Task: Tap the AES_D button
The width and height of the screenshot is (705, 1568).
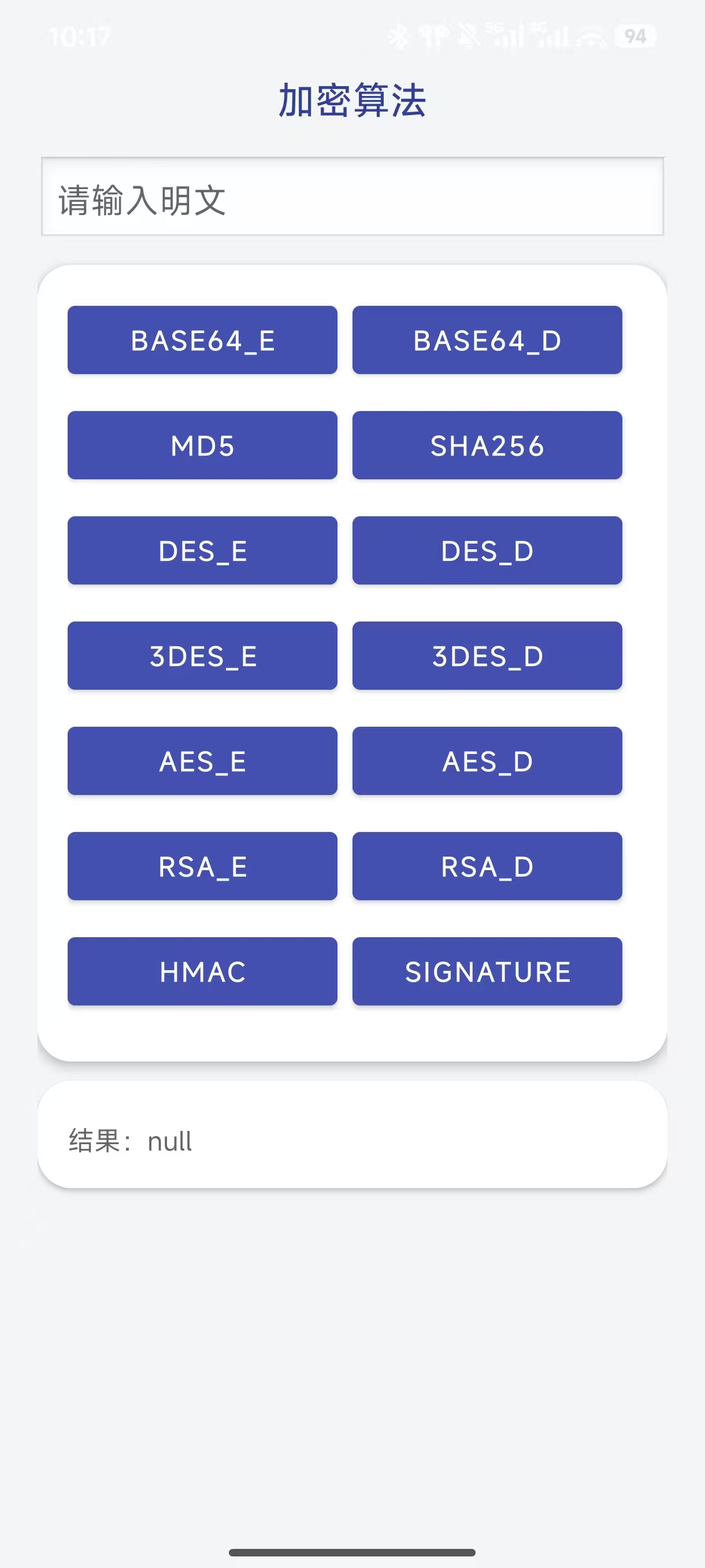Action: (487, 761)
